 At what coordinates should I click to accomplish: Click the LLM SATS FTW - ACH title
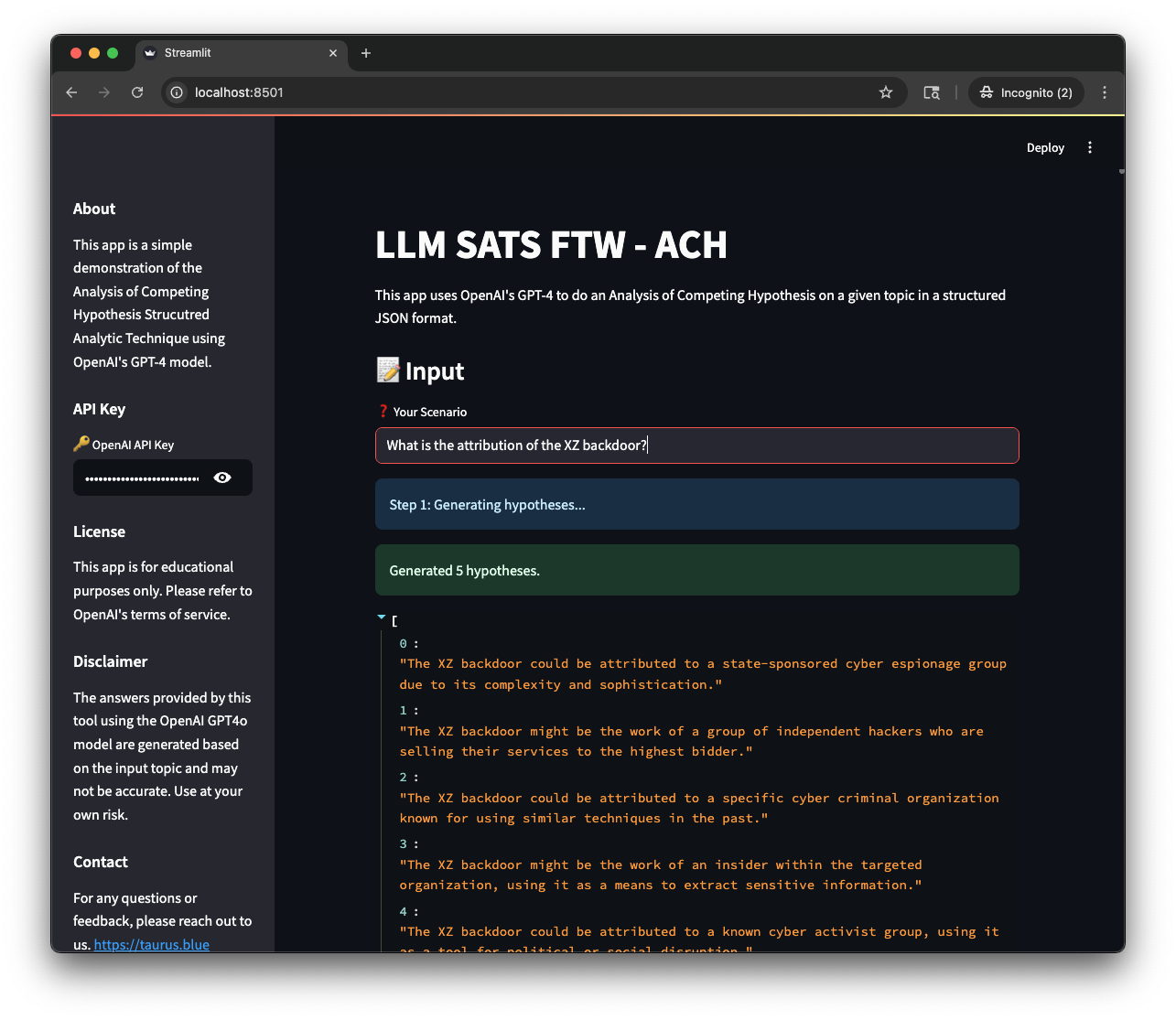pyautogui.click(x=551, y=245)
